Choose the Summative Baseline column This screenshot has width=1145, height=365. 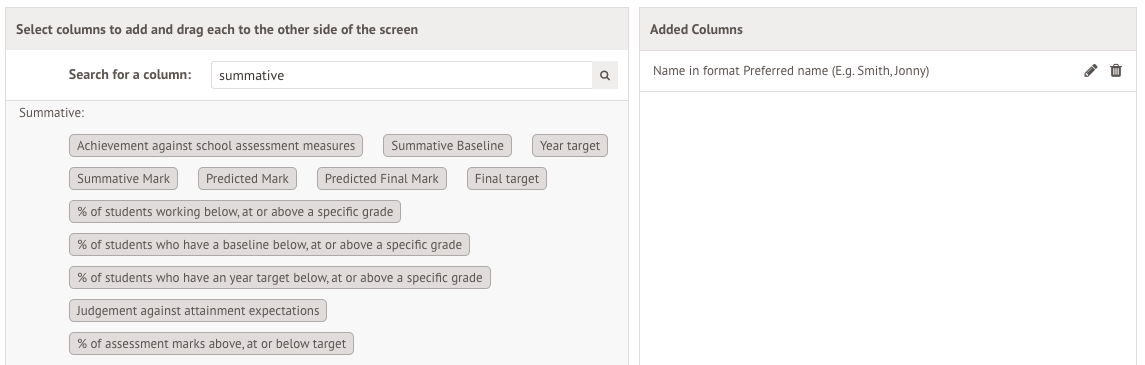coord(448,146)
